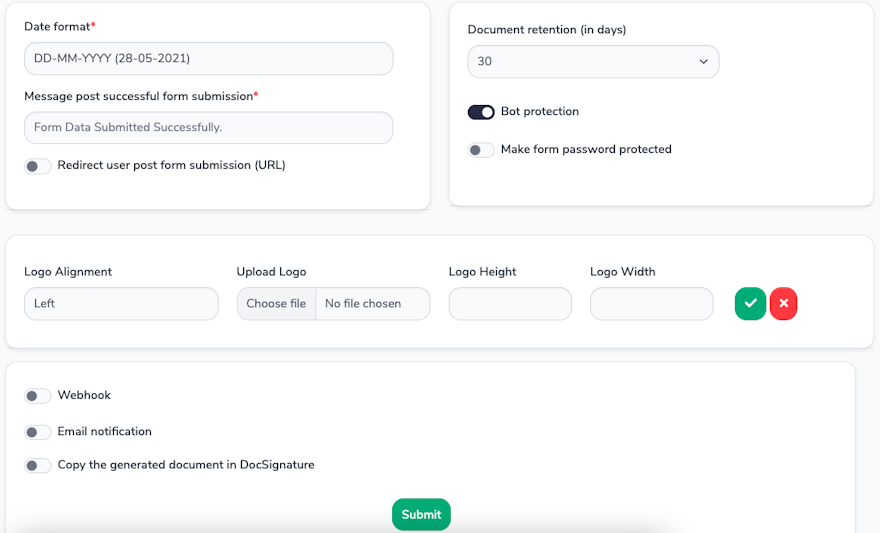Click the 'Document retention (in days)' label
Screen dimensions: 880x533
[547, 30]
